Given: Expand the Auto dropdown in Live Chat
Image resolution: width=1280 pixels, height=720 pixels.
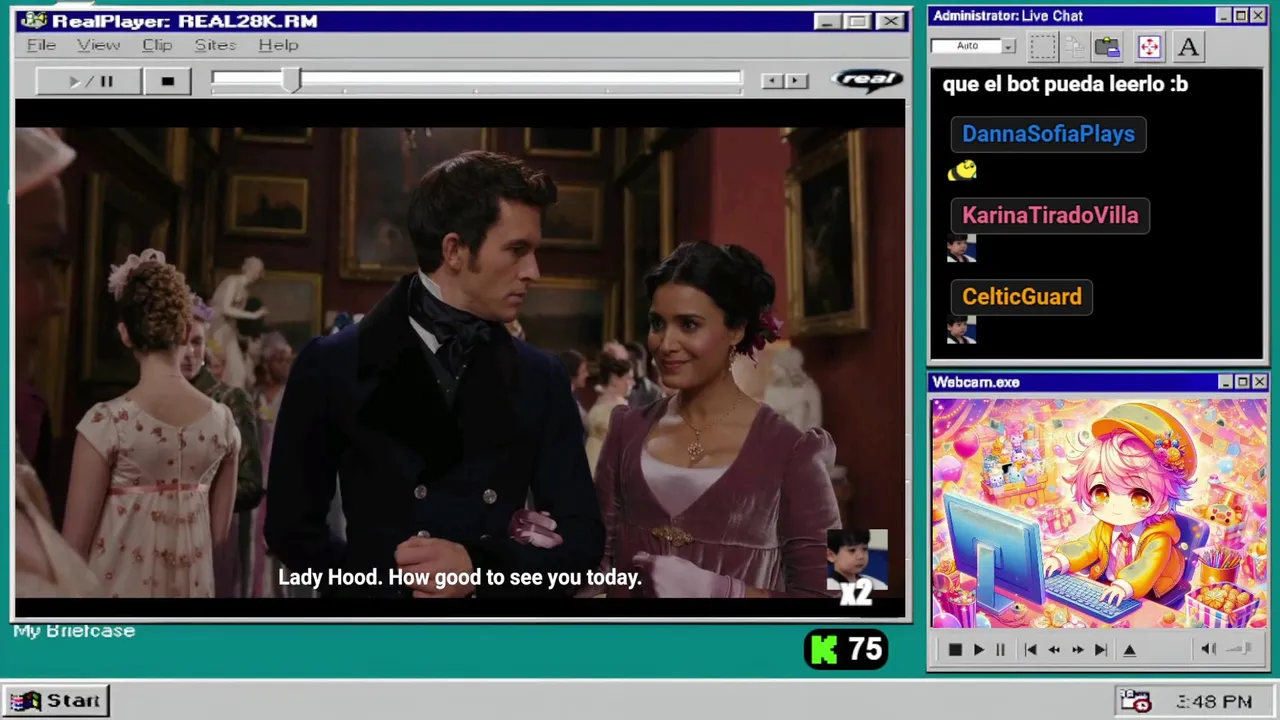Looking at the screenshot, I should coord(1009,46).
